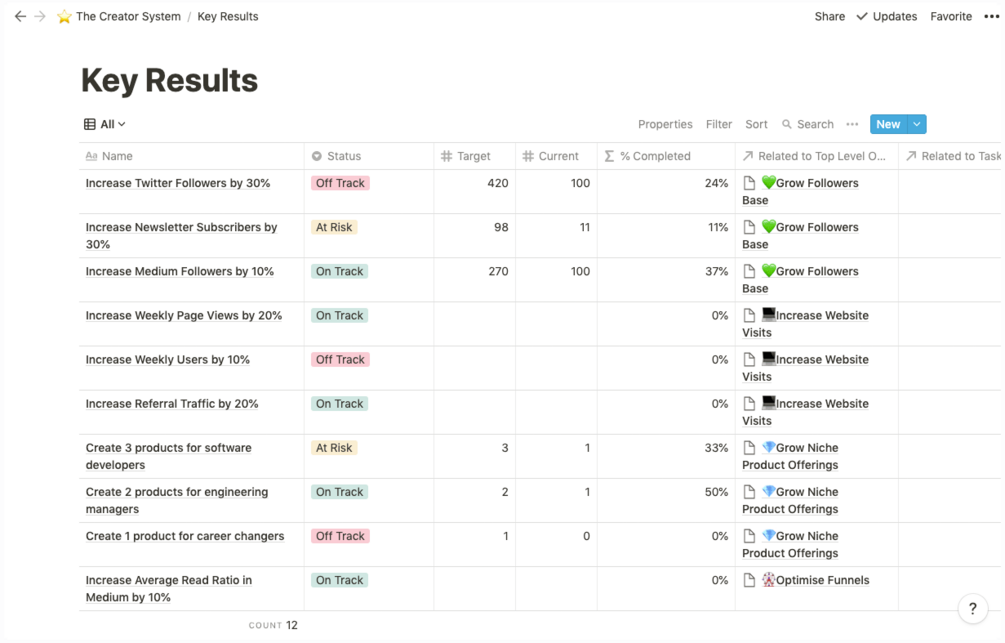
Task: Click the star icon beside The Creator System
Action: pos(65,17)
